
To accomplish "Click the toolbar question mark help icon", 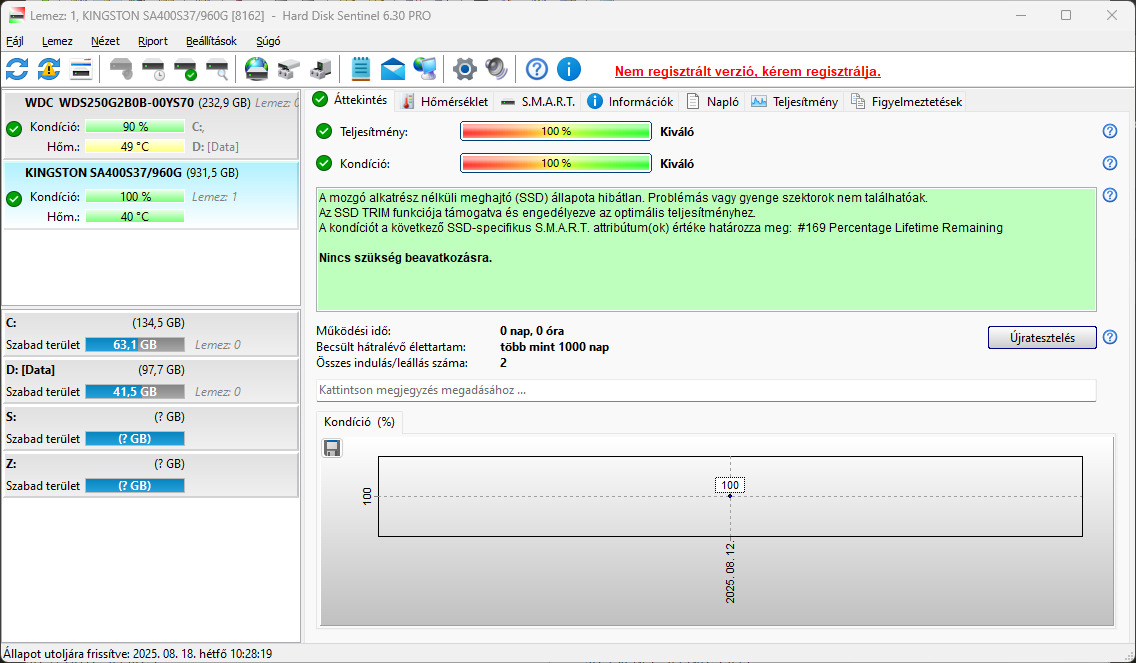I will pos(537,70).
